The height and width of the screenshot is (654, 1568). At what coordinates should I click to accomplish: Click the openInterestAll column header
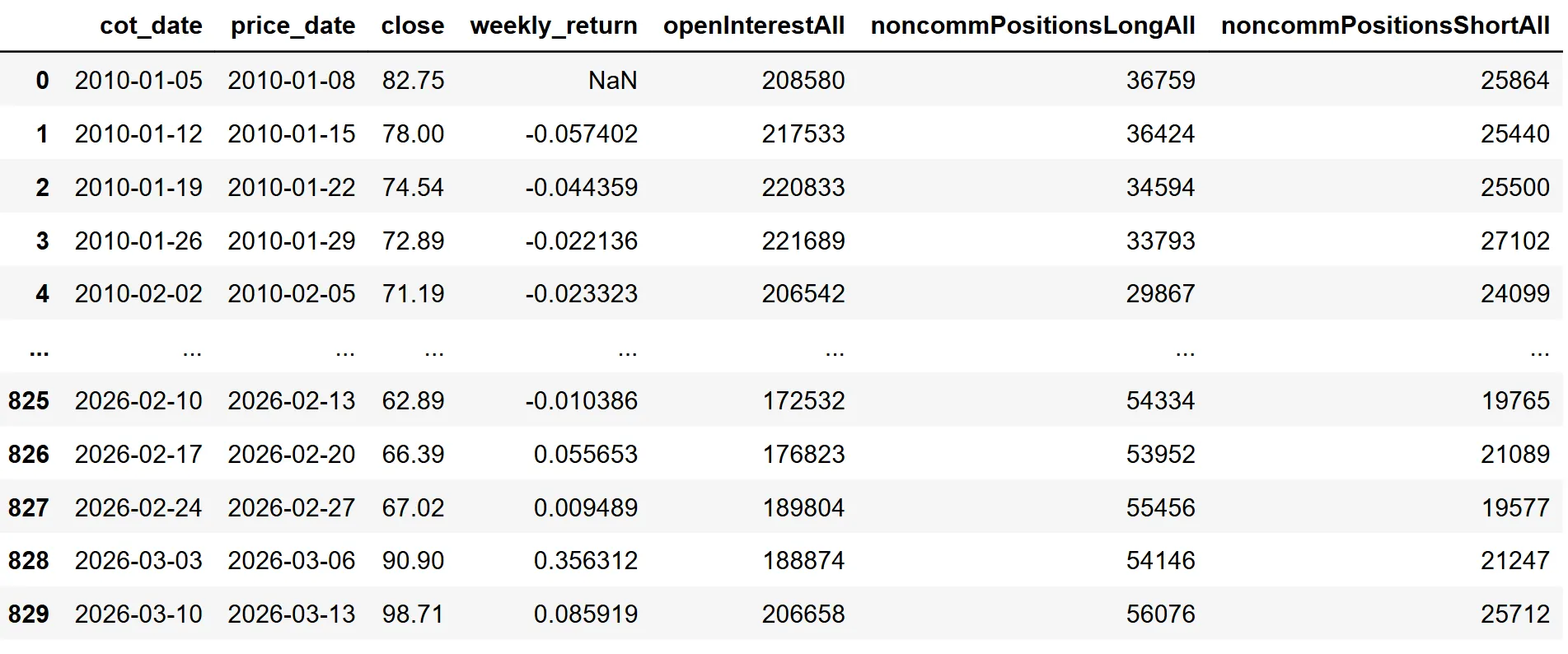(753, 26)
